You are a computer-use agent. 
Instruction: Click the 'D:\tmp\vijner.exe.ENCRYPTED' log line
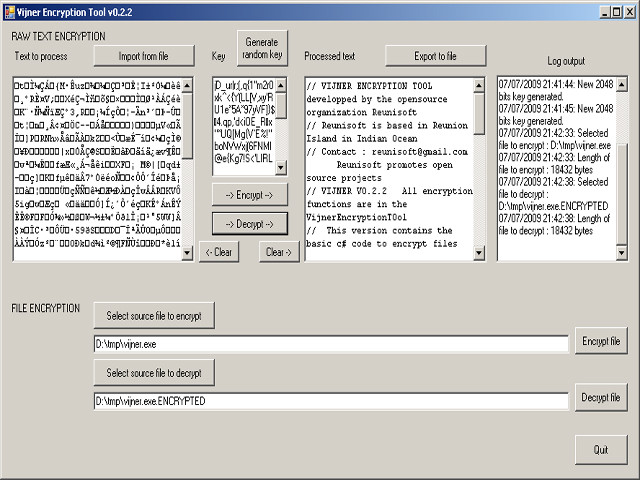coord(553,206)
